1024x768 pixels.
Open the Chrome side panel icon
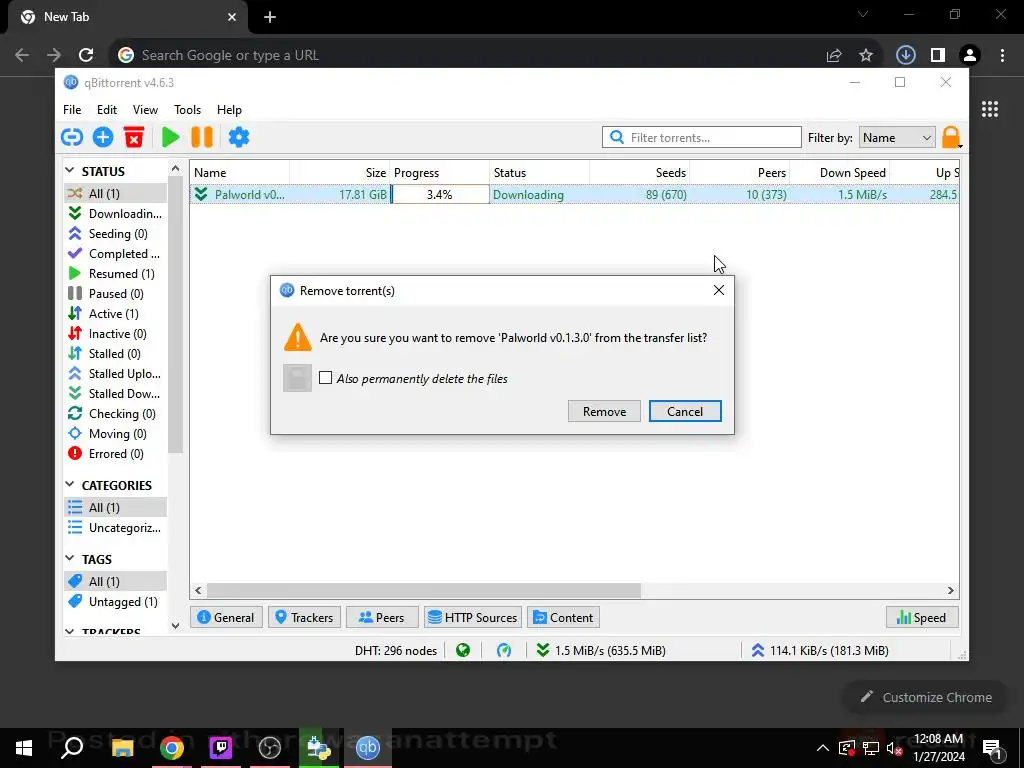(938, 55)
